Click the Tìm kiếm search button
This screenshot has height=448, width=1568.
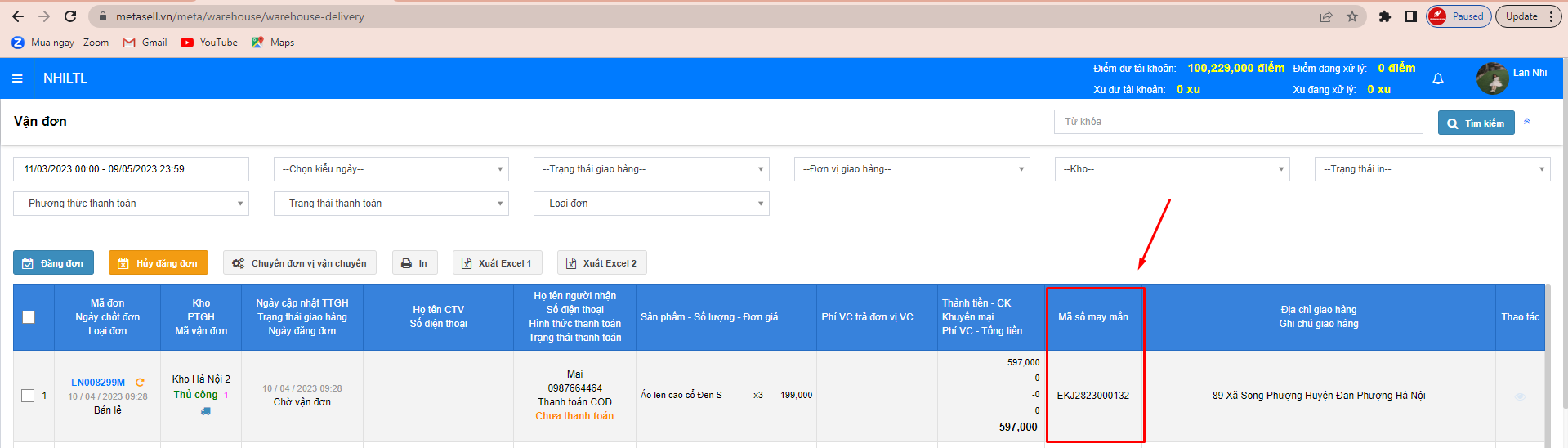tap(1476, 123)
